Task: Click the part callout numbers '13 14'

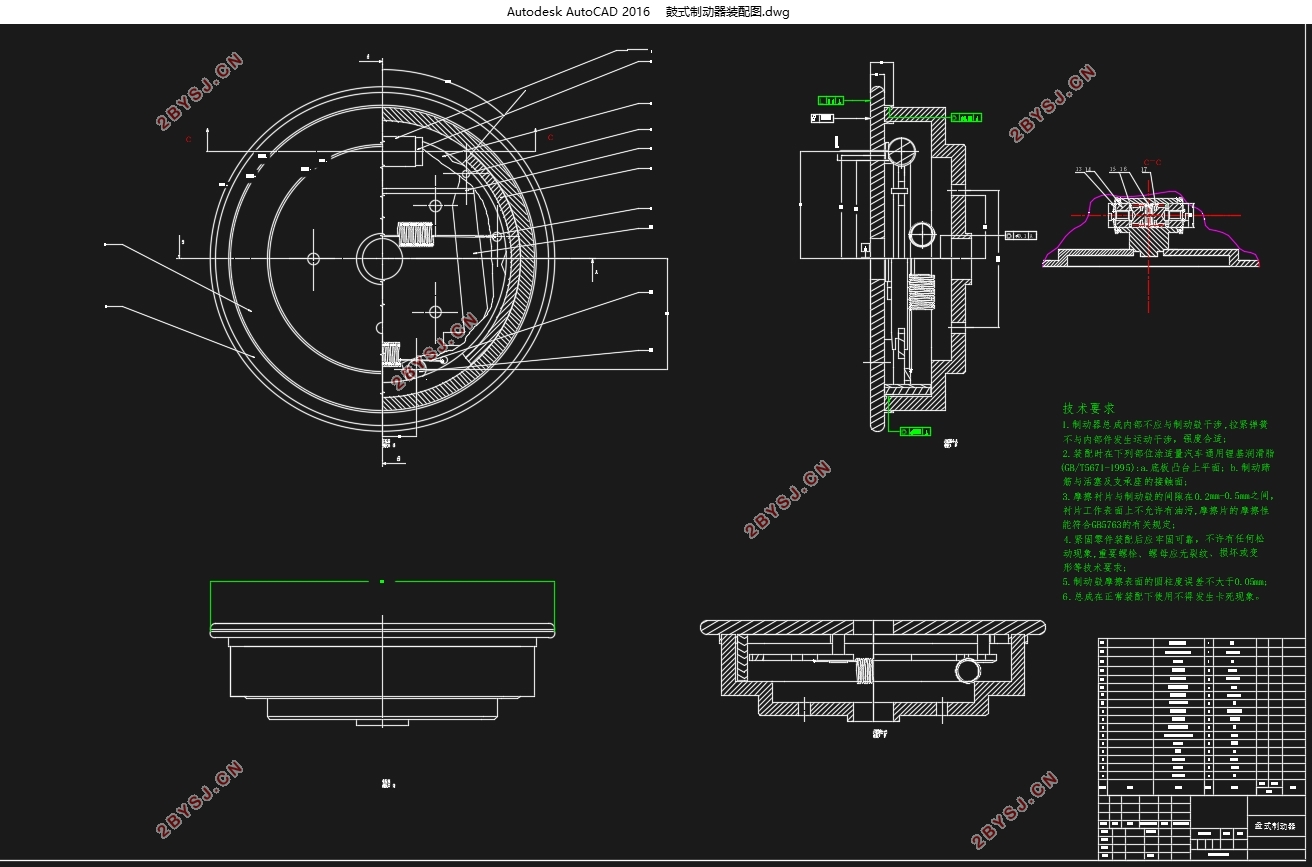Action: [1084, 170]
